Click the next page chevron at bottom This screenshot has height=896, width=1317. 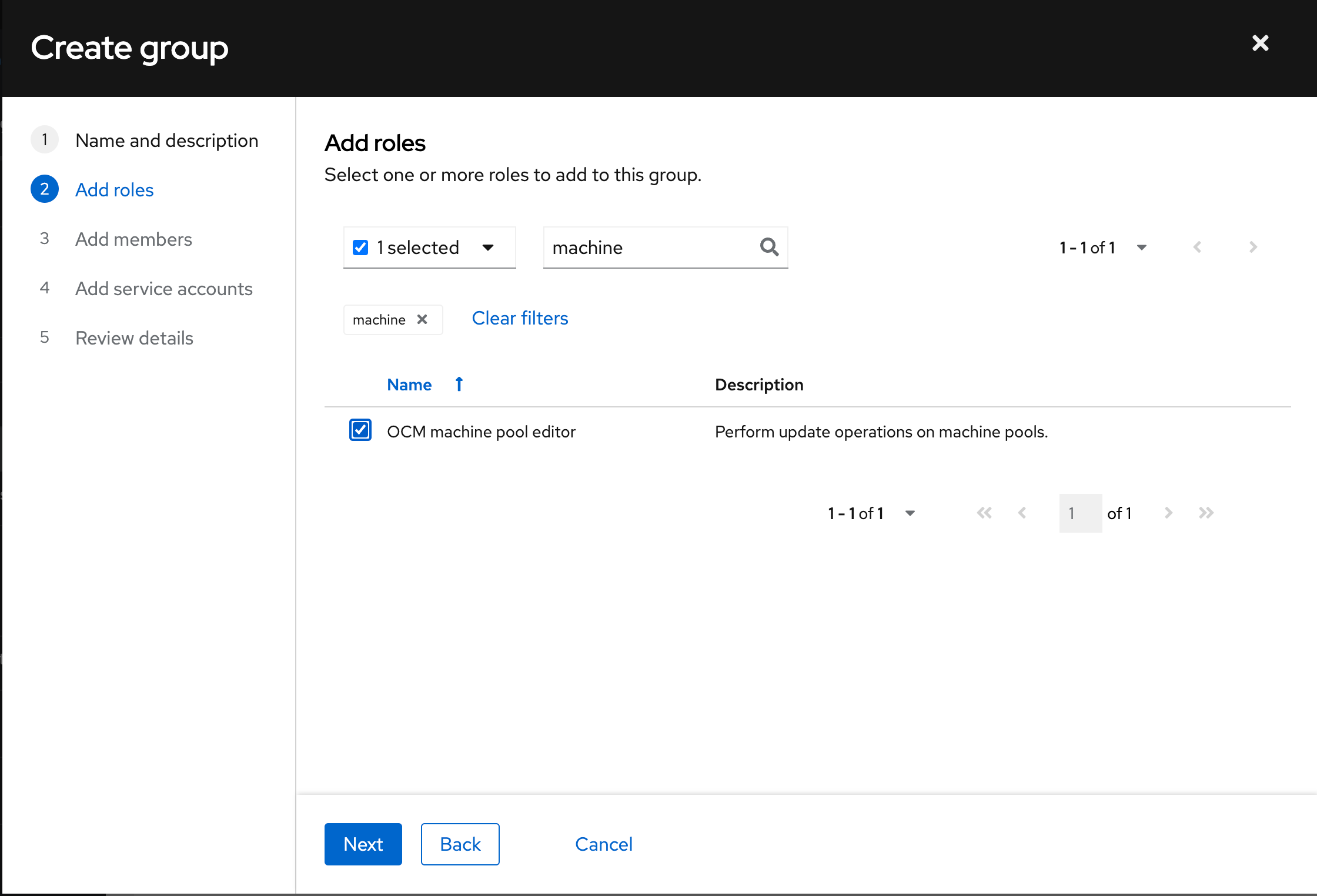1168,513
